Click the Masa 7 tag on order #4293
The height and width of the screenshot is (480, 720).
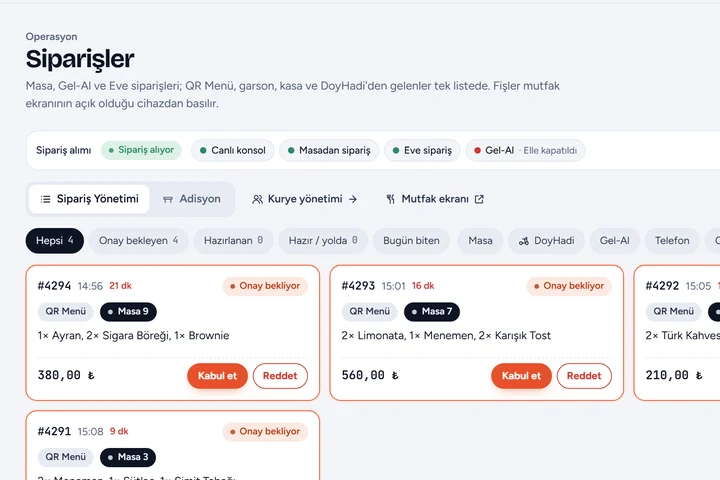(x=432, y=311)
